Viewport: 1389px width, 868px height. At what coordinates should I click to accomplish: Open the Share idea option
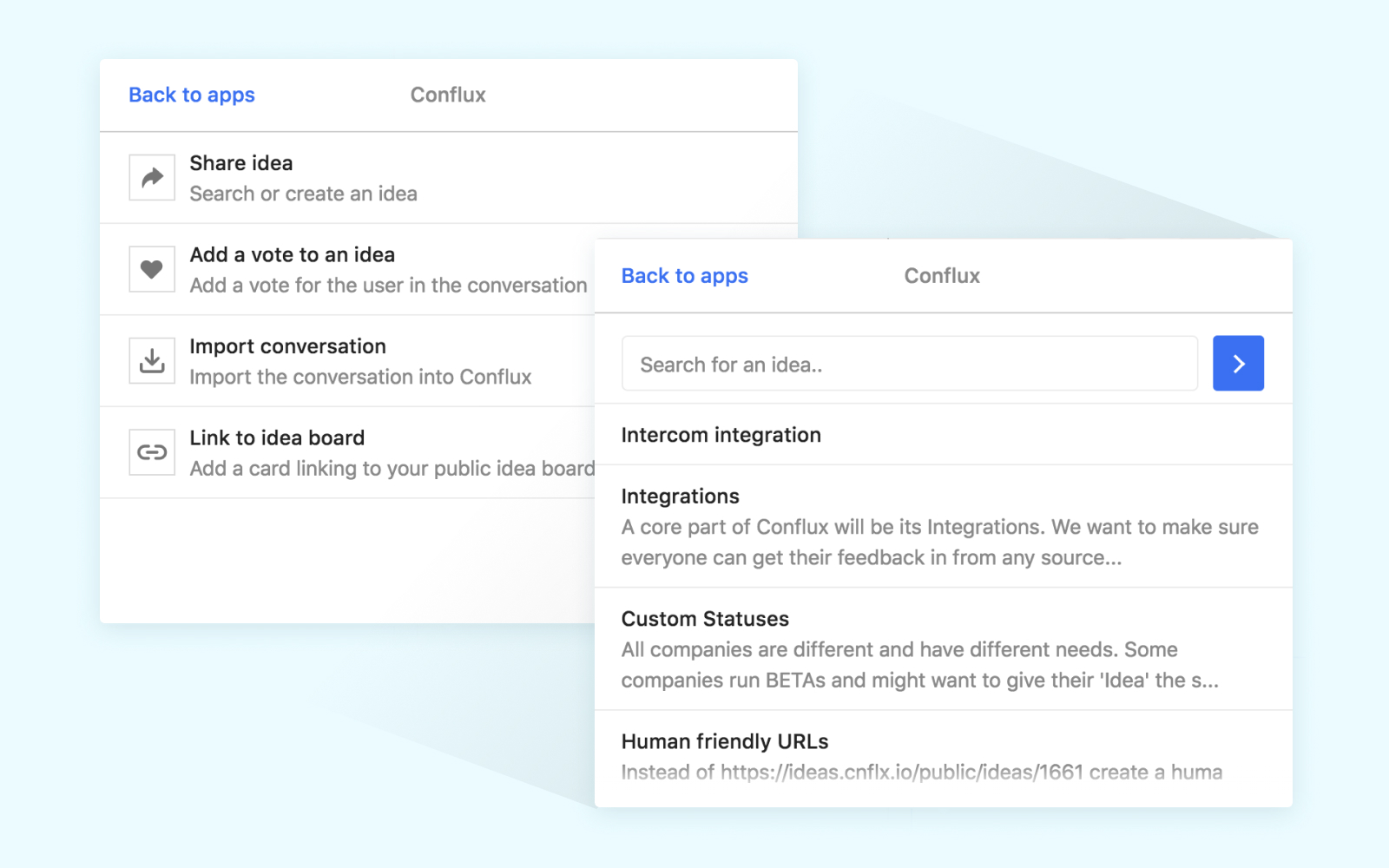[x=241, y=163]
